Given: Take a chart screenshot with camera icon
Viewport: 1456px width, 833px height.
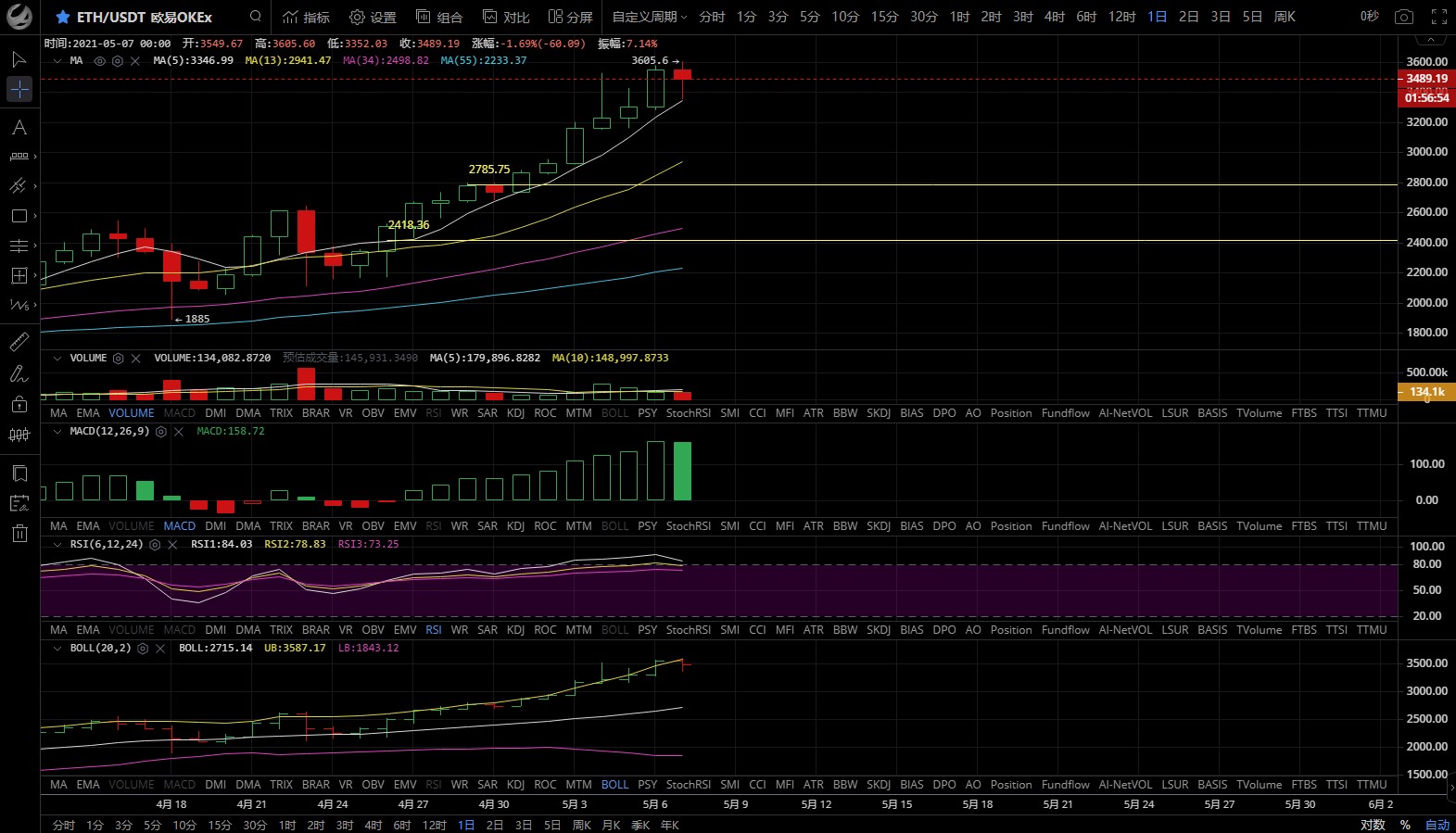Looking at the screenshot, I should (1404, 17).
